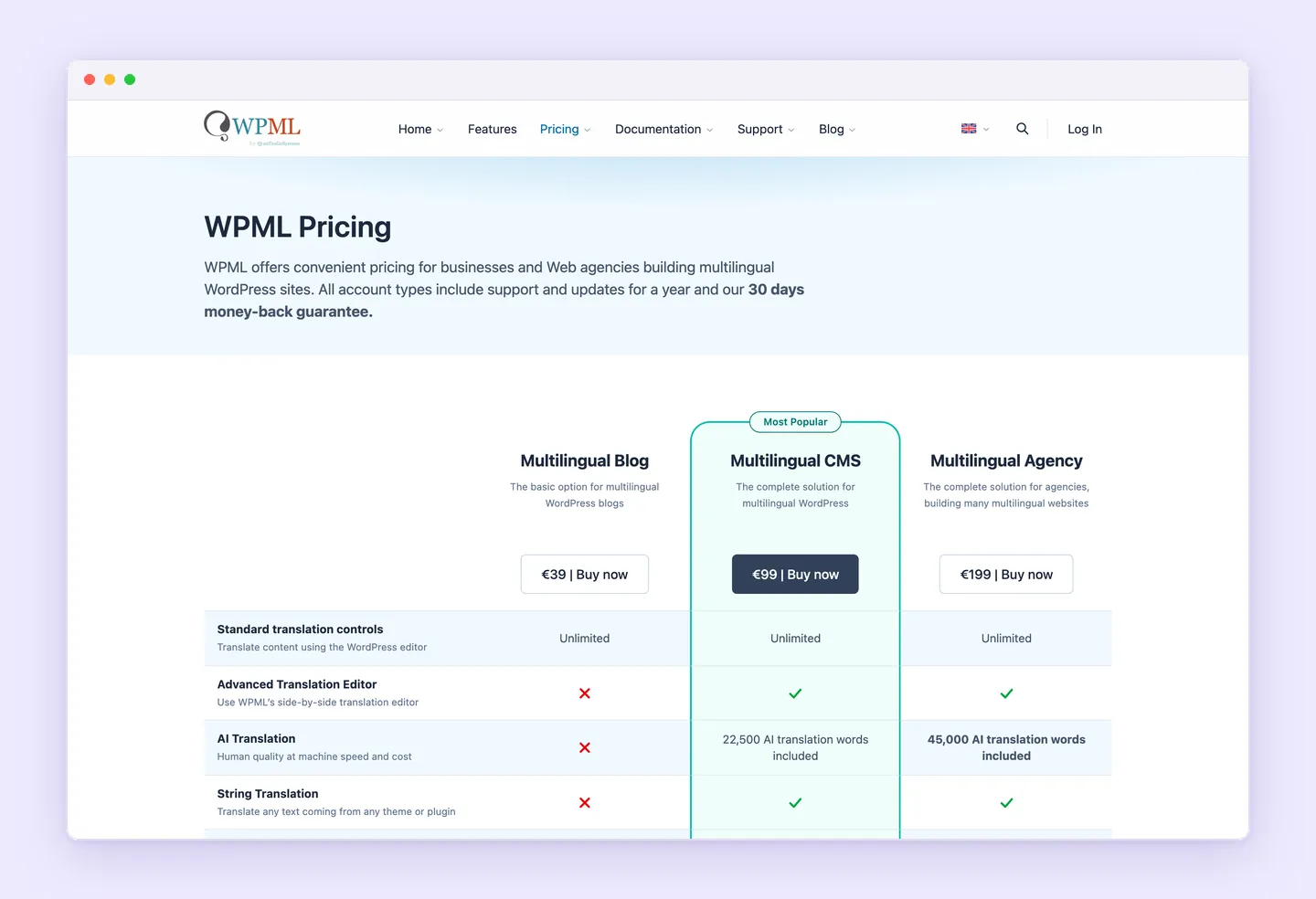Click the Multilingual Blog plan heading
Viewport: 1316px width, 899px height.
[585, 460]
